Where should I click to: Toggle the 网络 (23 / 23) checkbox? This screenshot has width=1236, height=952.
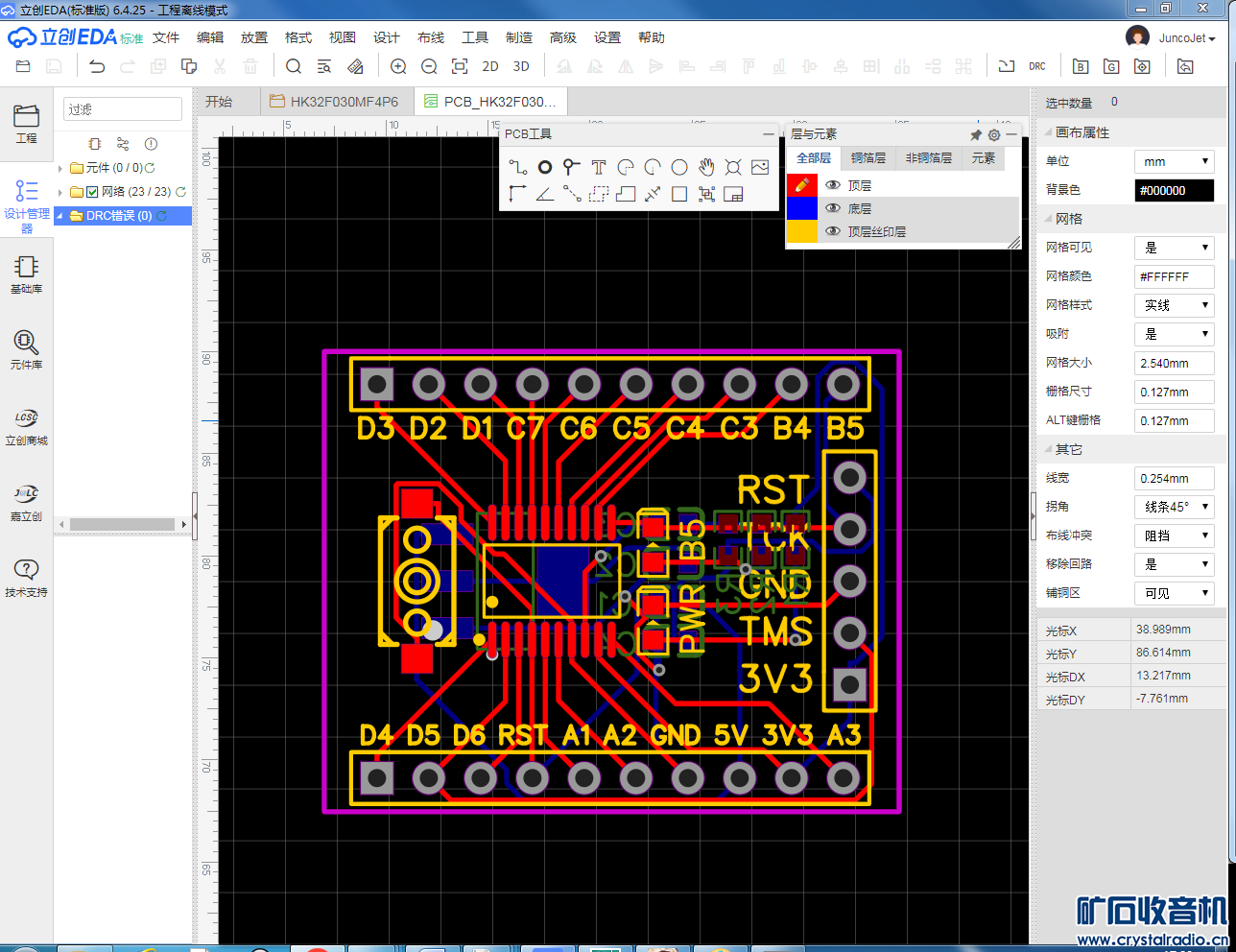pyautogui.click(x=92, y=192)
